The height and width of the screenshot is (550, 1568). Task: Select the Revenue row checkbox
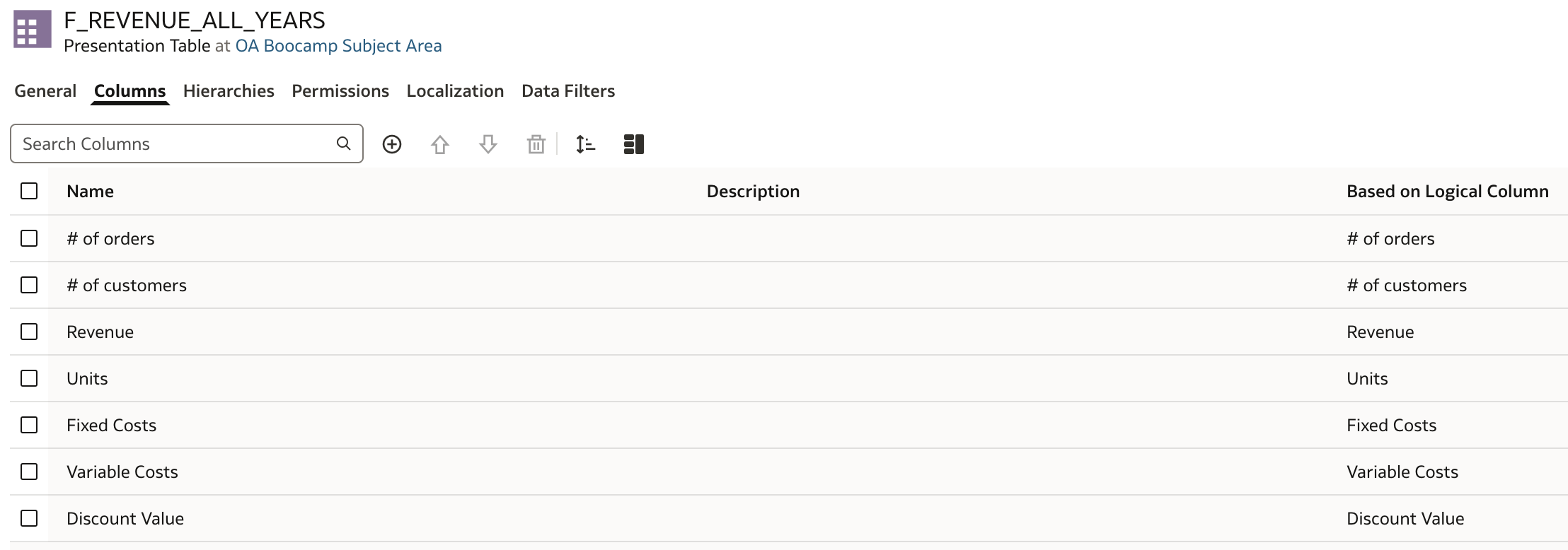[29, 332]
